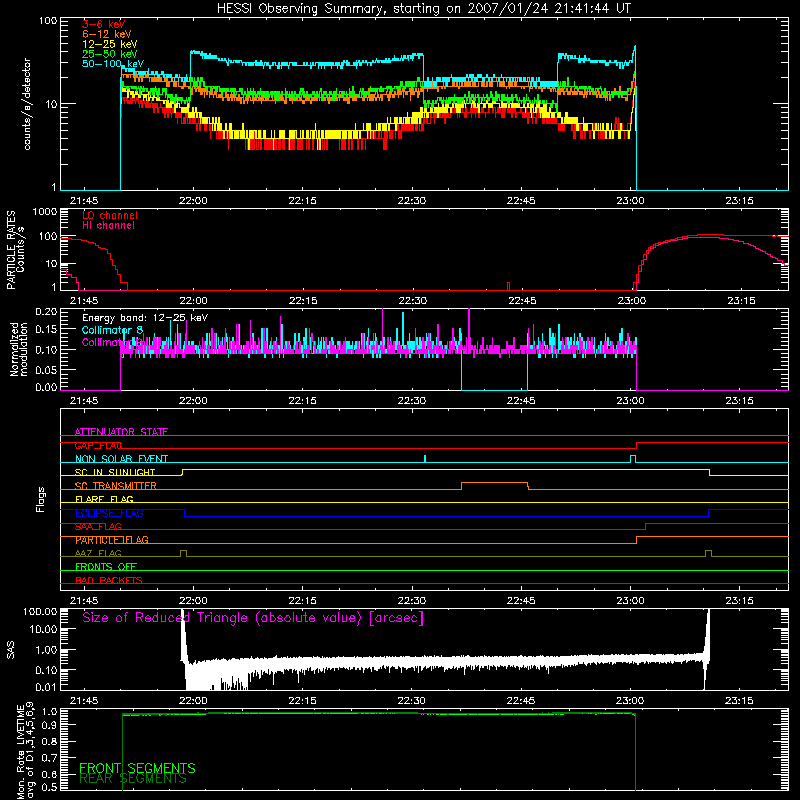Click the REAR SEGMENTS legend label
Image resolution: width=800 pixels, height=800 pixels.
point(133,779)
